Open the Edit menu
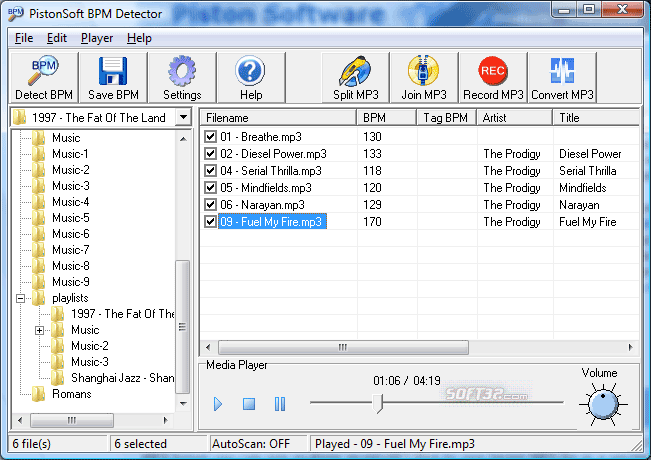 (56, 38)
